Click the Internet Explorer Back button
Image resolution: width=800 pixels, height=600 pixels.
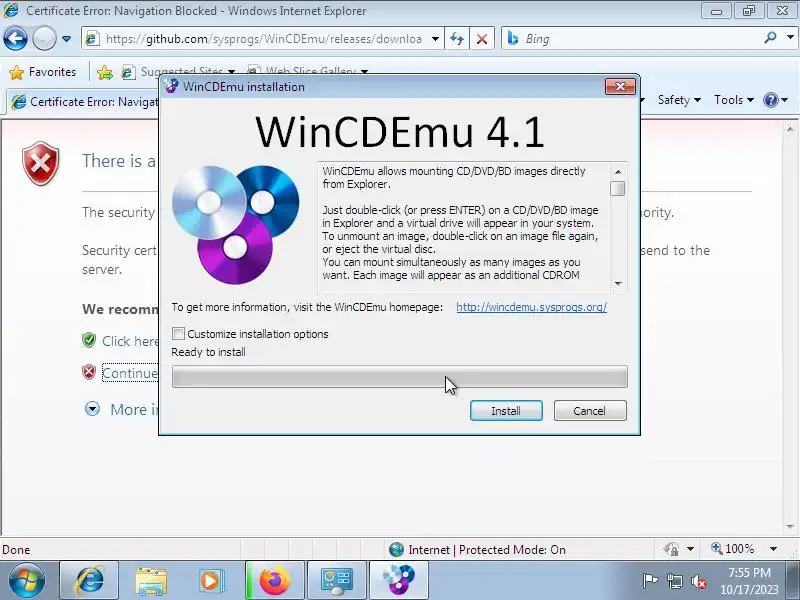pyautogui.click(x=15, y=38)
